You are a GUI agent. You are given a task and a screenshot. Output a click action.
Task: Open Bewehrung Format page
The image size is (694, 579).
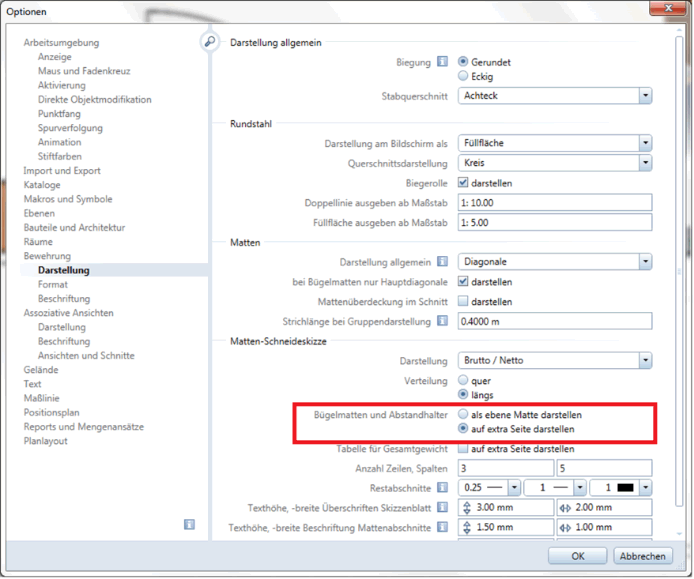[53, 284]
